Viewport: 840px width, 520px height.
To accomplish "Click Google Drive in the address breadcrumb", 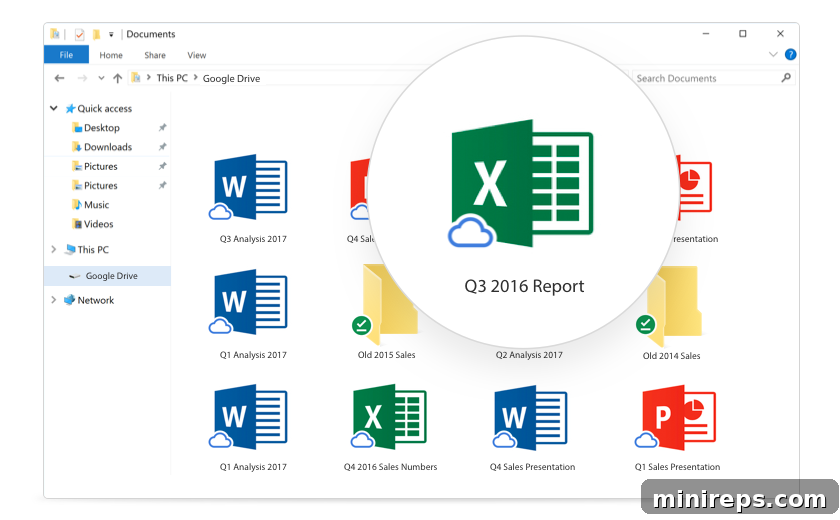I will coord(231,79).
